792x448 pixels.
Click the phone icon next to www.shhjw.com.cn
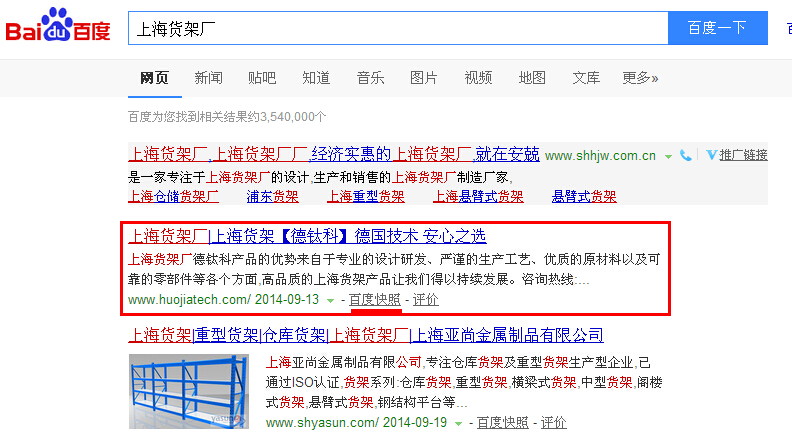tap(685, 155)
